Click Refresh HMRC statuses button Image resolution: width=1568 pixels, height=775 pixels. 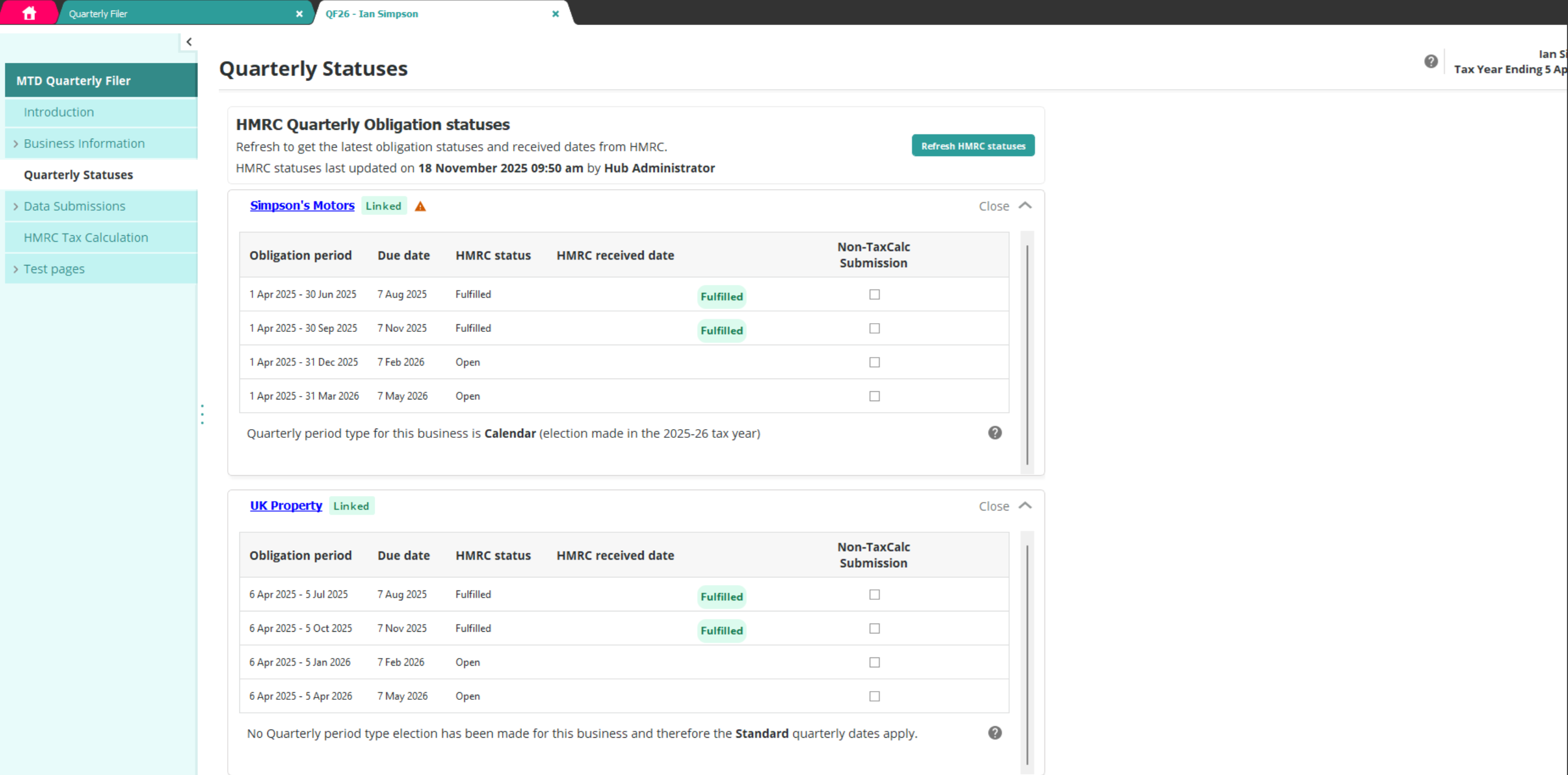(973, 146)
